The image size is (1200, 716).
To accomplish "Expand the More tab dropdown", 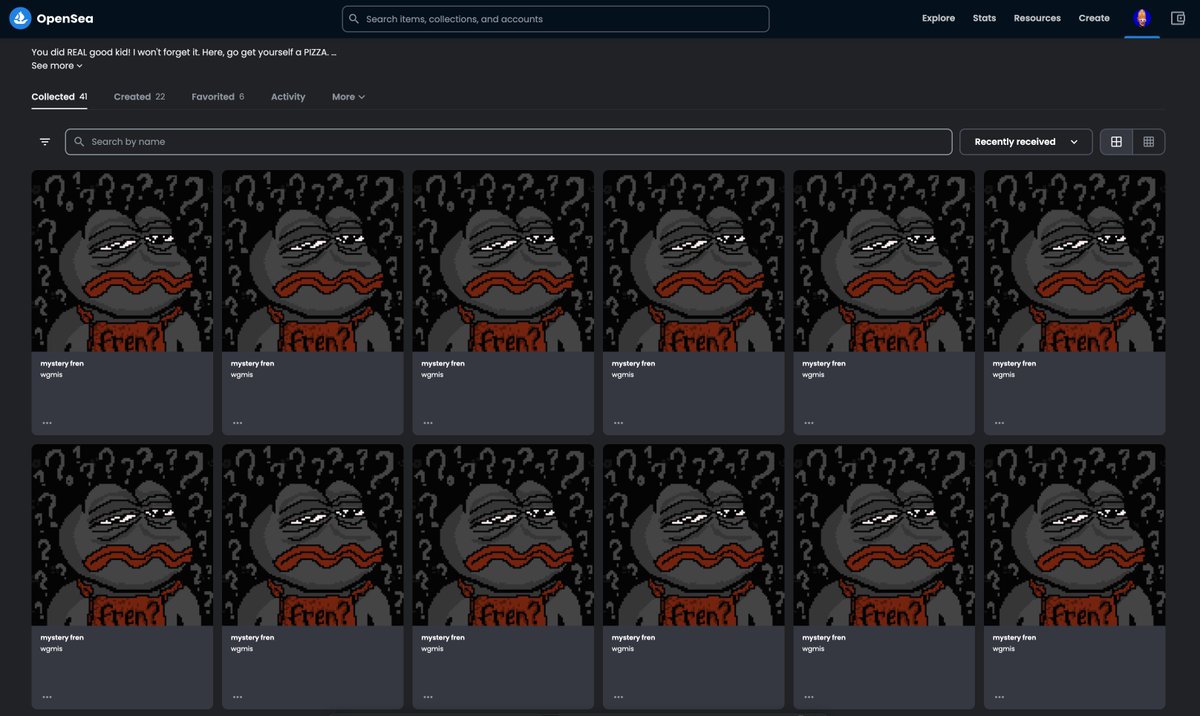I will 348,97.
